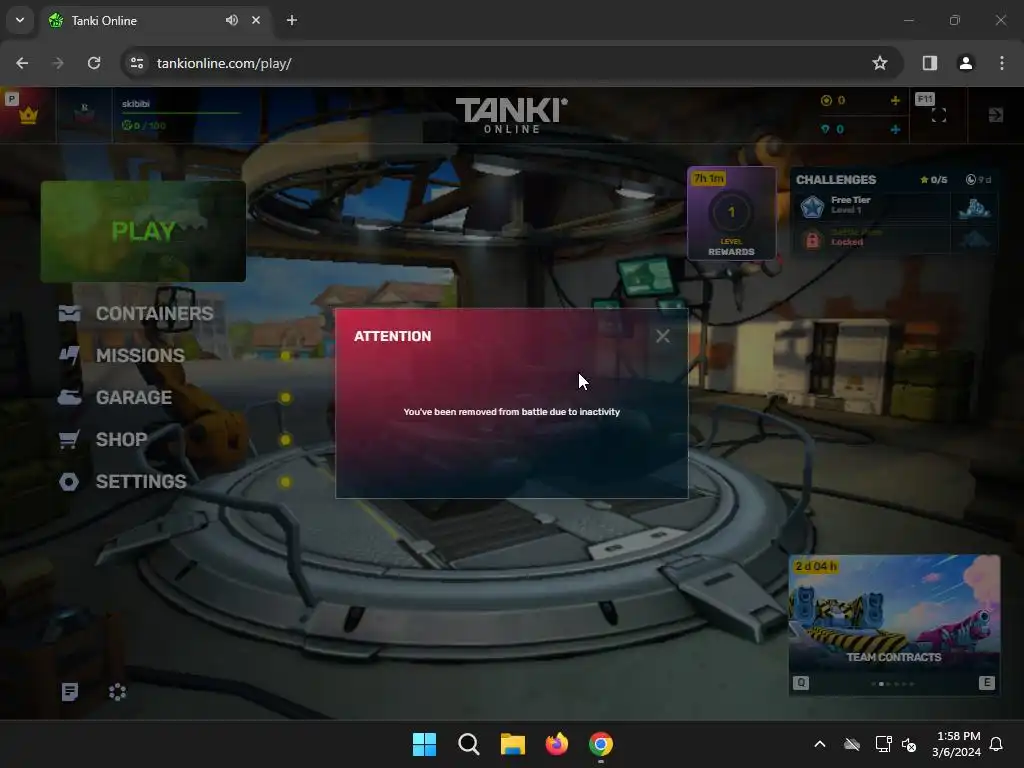Open File Explorer from taskbar

(513, 744)
